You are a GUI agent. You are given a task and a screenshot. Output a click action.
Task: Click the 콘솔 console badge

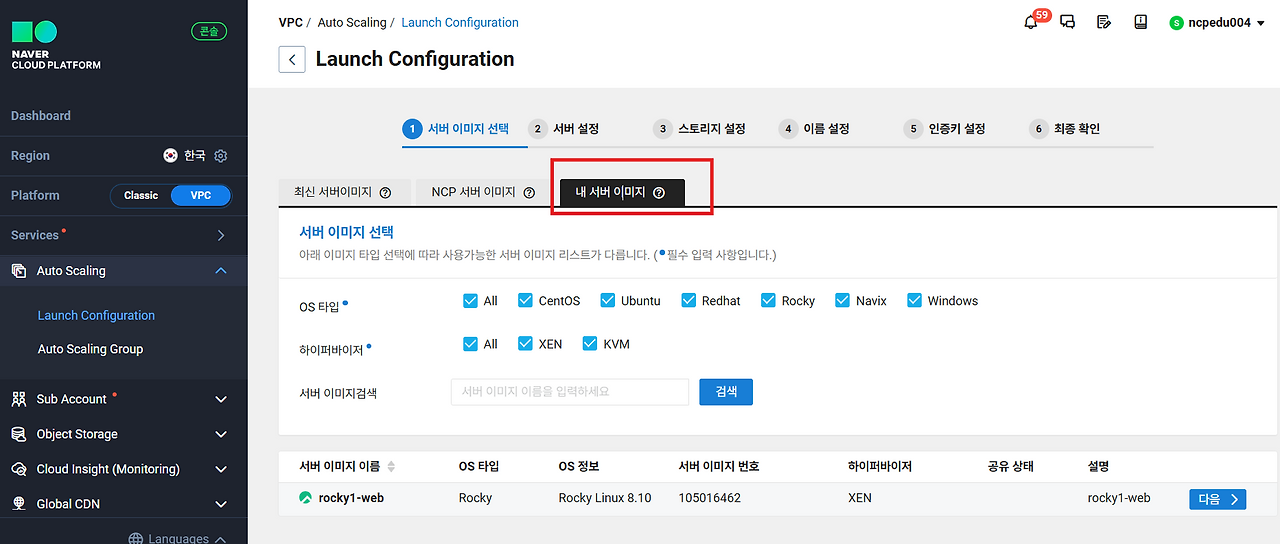click(x=209, y=31)
